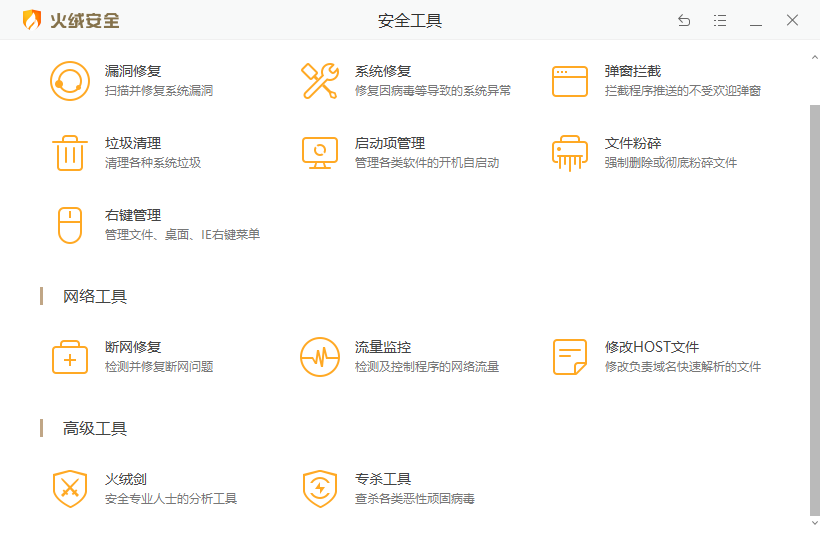This screenshot has height=540, width=820.
Task: Open the 弹窗拦截 popup window icon
Action: point(570,81)
